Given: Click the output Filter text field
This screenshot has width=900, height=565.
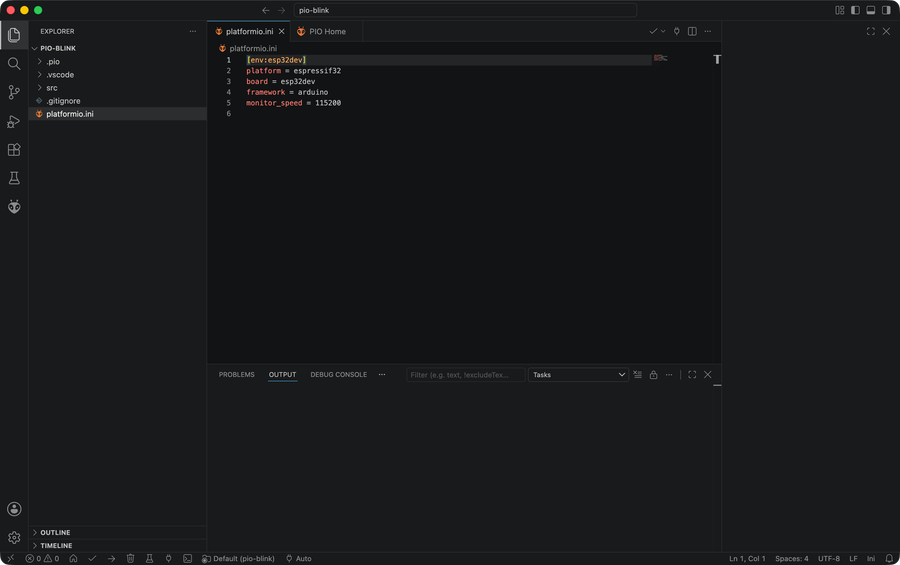Looking at the screenshot, I should tap(465, 374).
